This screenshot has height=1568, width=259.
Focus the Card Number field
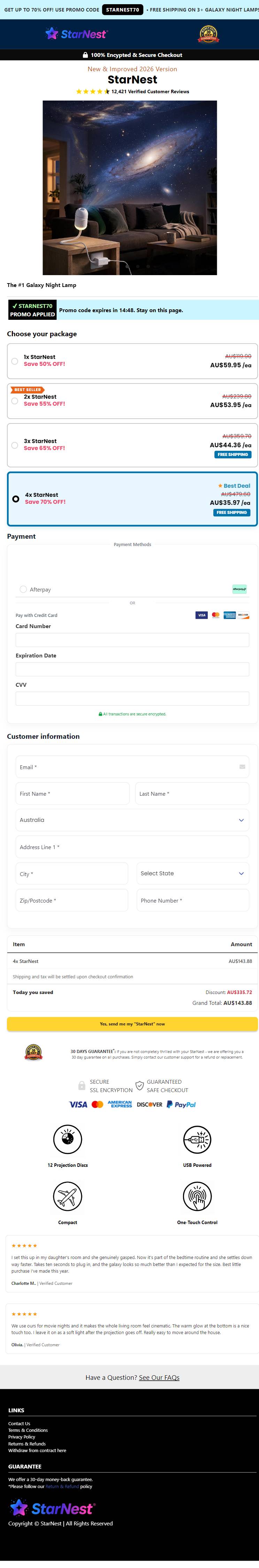(132, 640)
